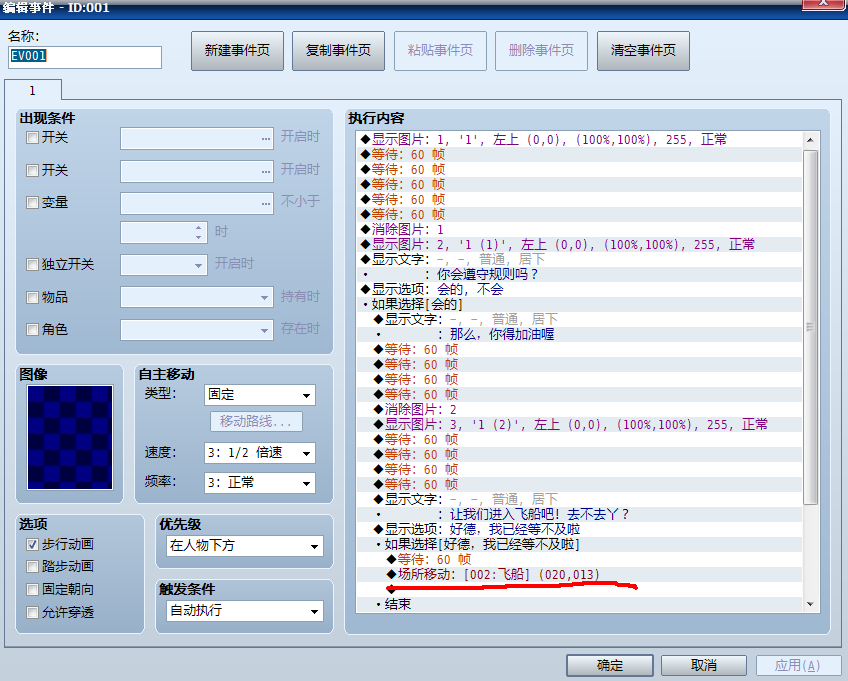Enable the second 开关 condition checkbox

(x=32, y=170)
